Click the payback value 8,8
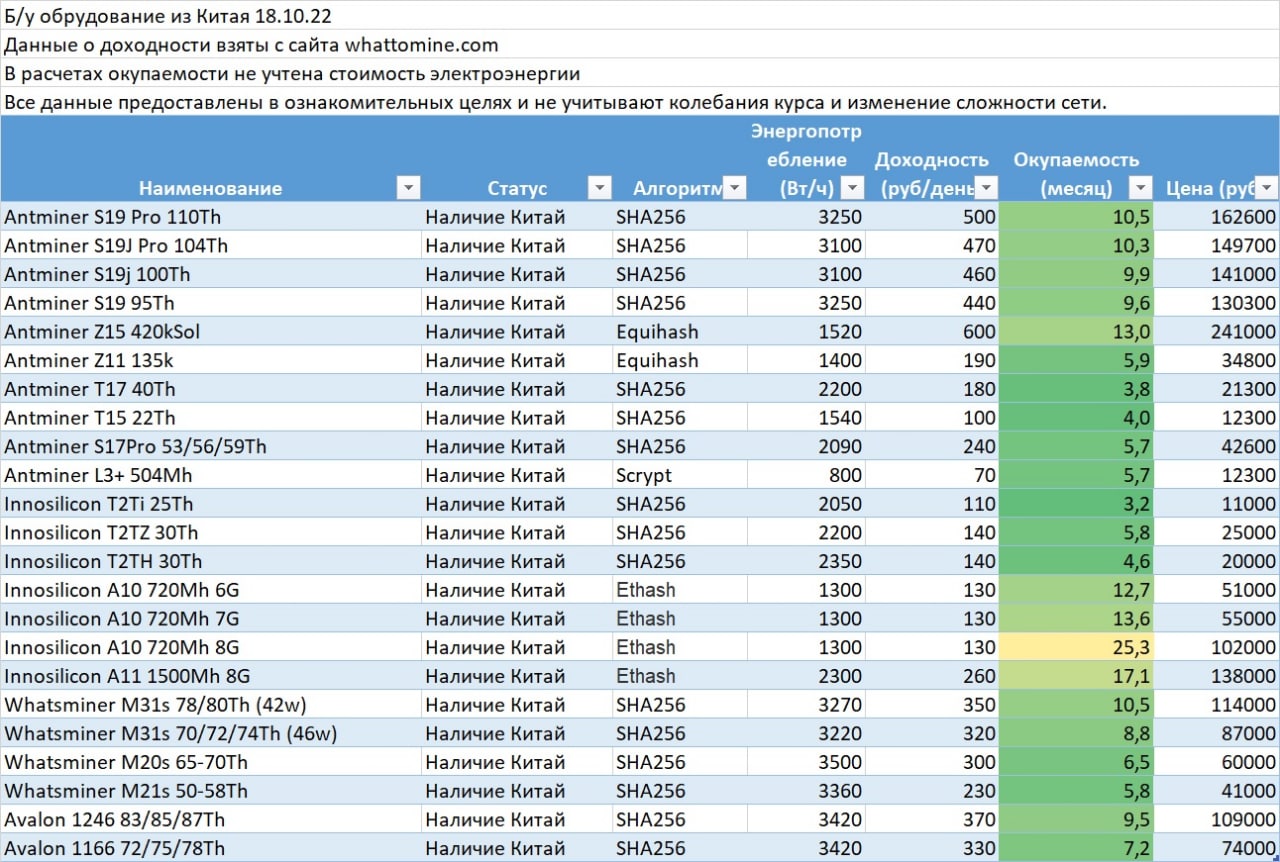The image size is (1280, 862). click(x=1077, y=734)
